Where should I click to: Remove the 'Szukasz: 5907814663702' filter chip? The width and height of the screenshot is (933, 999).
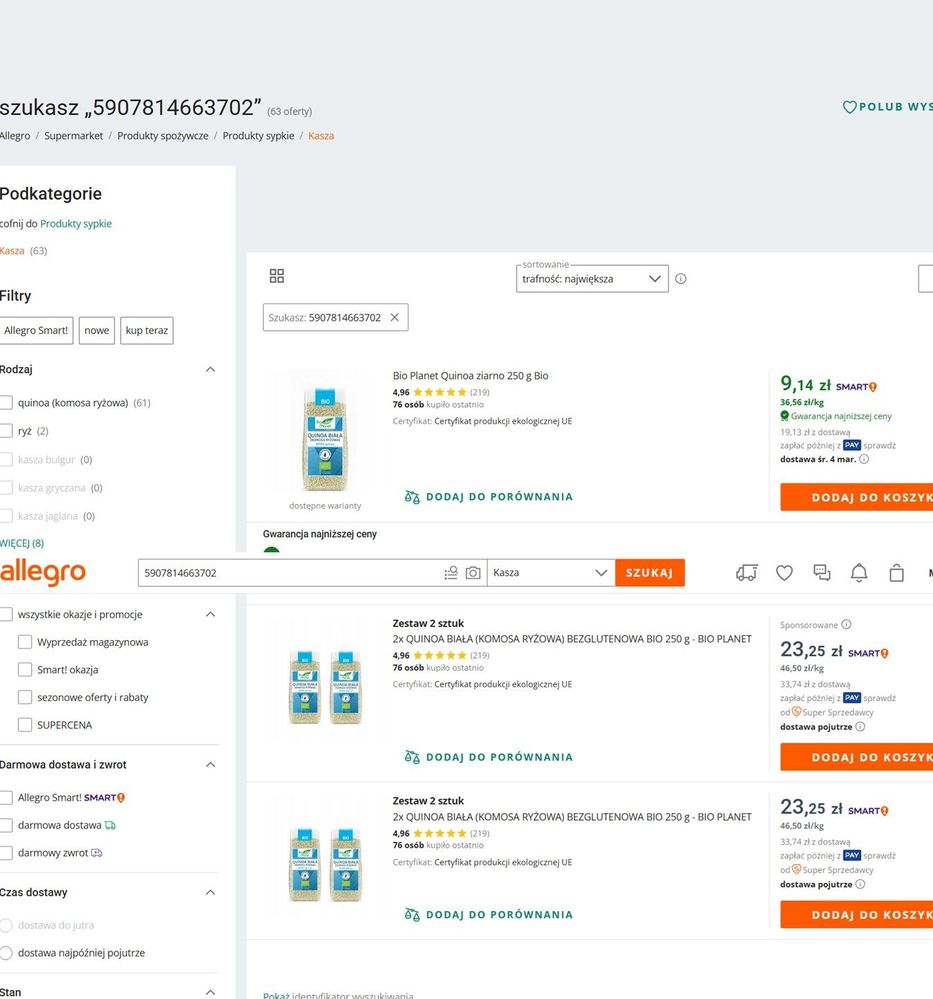point(394,318)
